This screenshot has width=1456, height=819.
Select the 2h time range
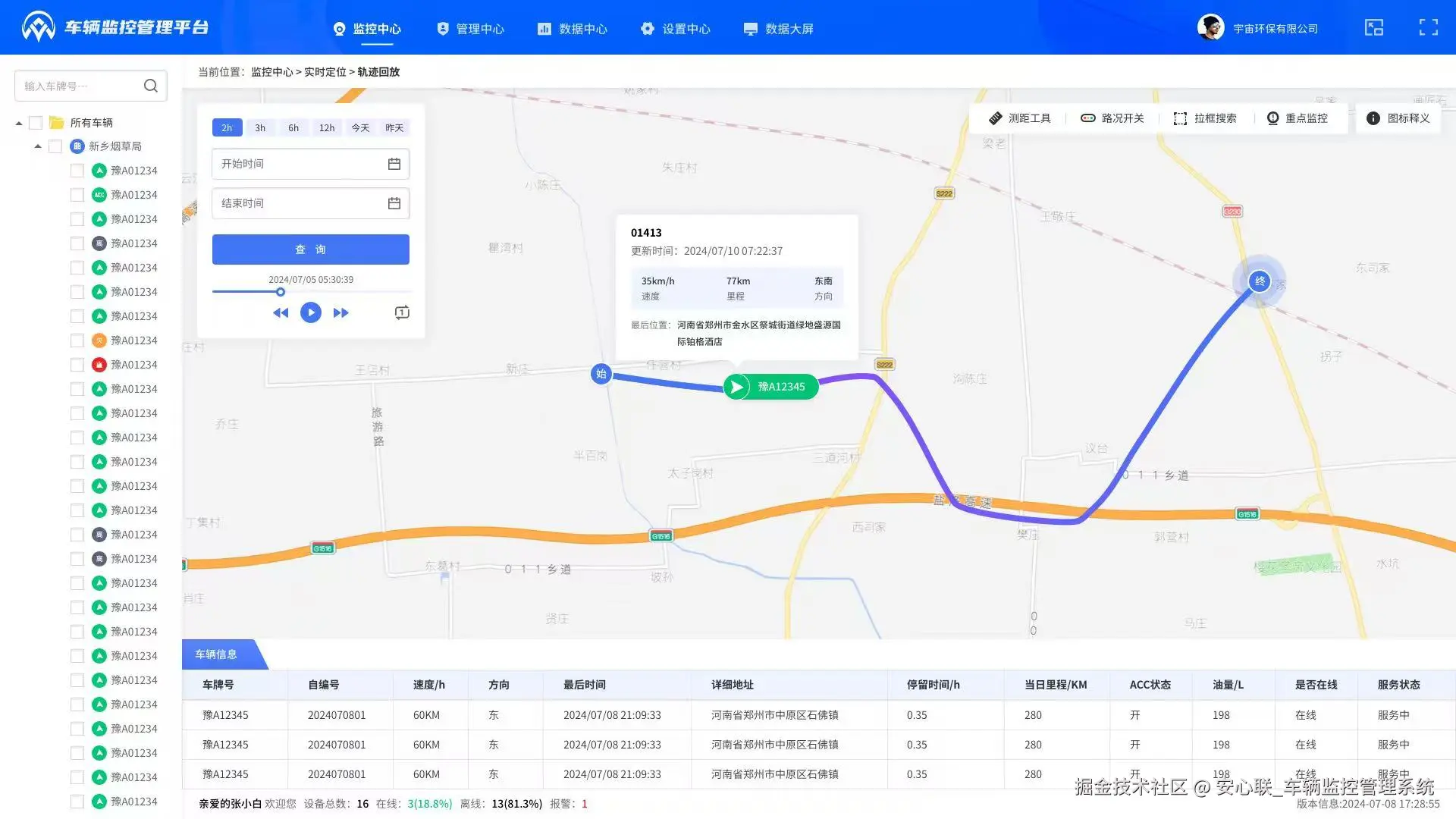click(227, 128)
